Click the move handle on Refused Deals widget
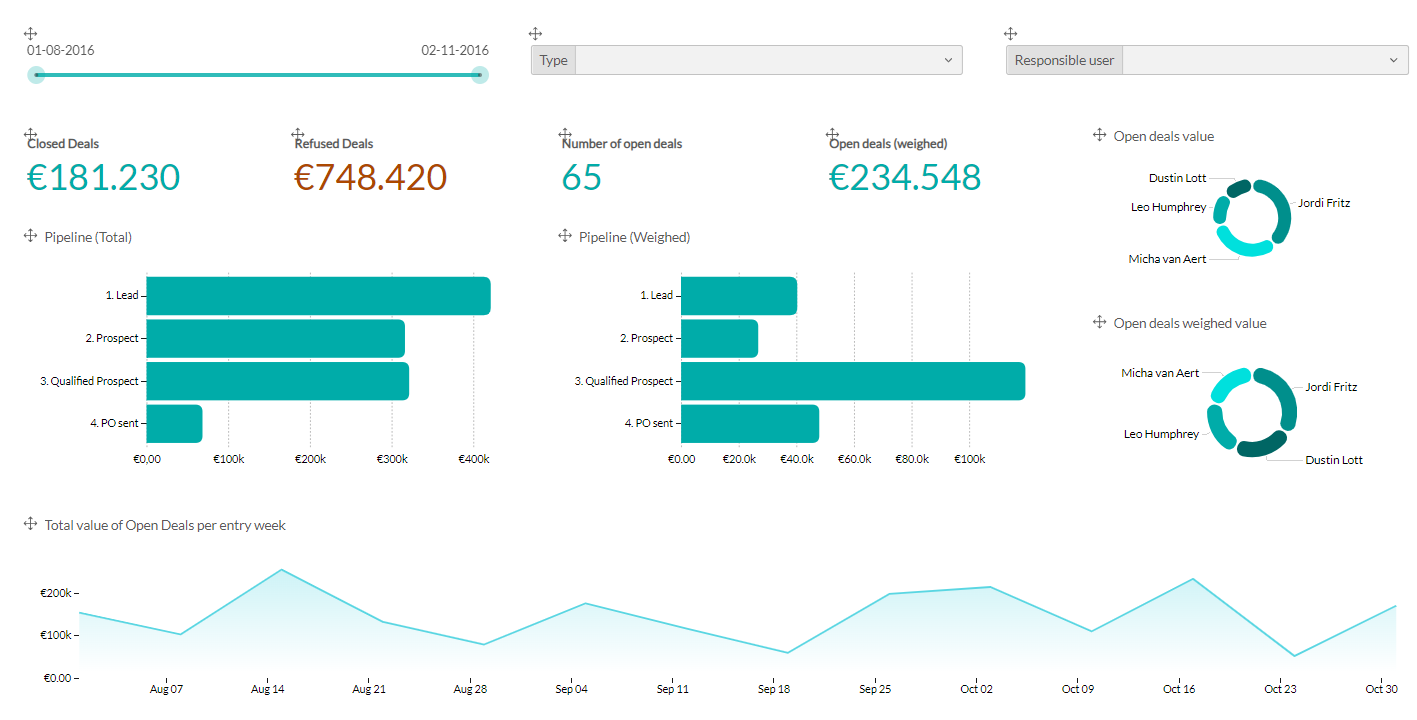The height and width of the screenshot is (720, 1417). (x=297, y=134)
